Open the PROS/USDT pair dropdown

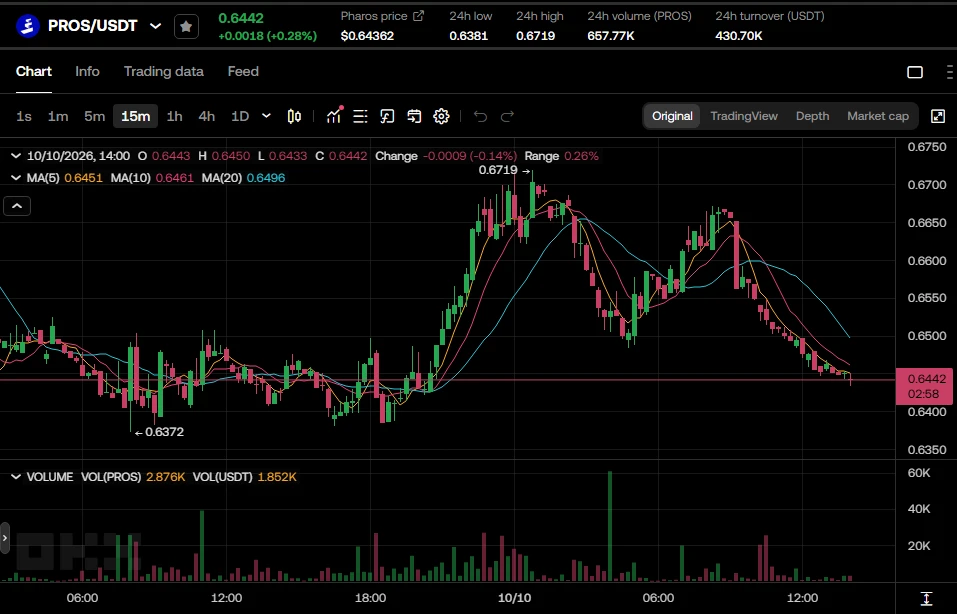(156, 26)
